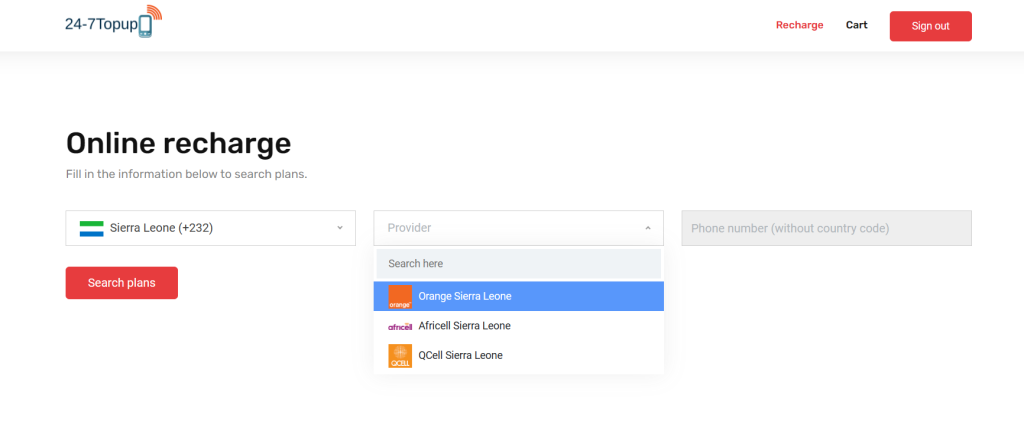
Task: Click the Sierra Leone flag icon
Action: point(91,228)
